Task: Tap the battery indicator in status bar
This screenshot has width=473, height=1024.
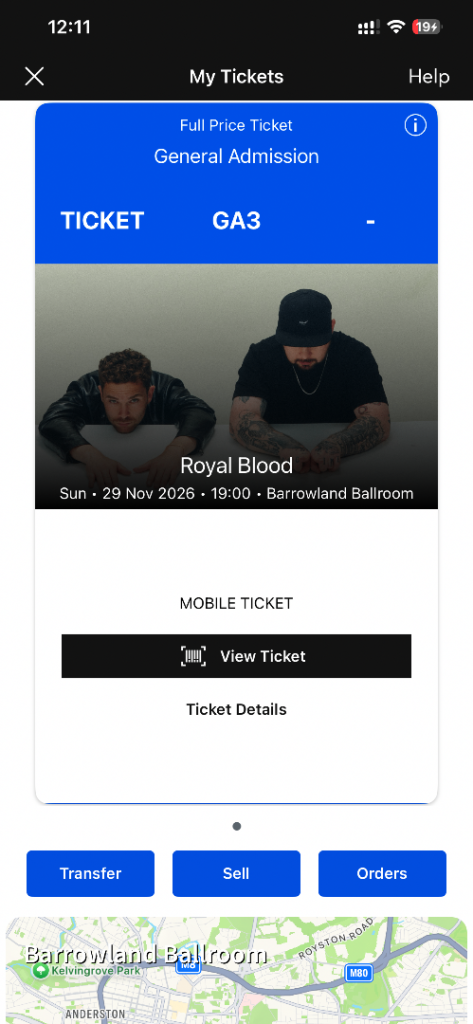Action: click(427, 27)
